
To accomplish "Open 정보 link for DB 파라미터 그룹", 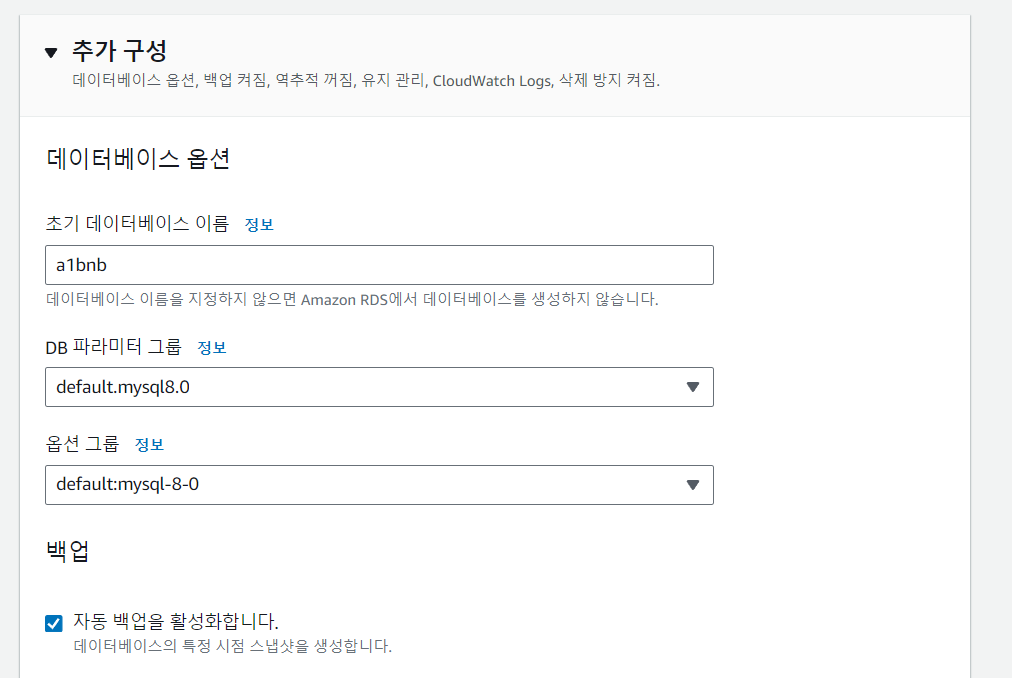I will pyautogui.click(x=212, y=347).
